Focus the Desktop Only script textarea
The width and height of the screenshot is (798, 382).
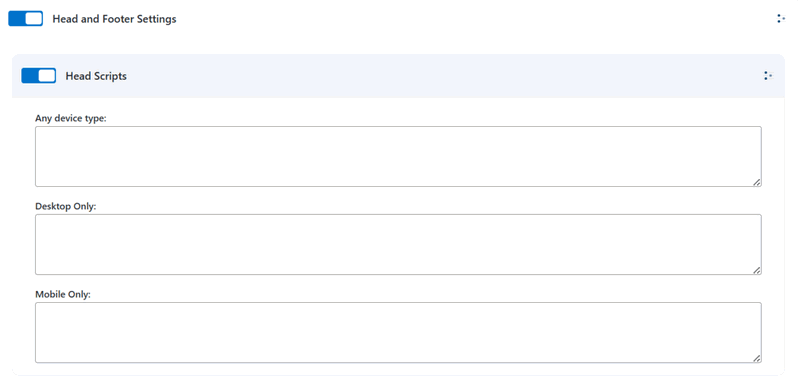click(398, 244)
